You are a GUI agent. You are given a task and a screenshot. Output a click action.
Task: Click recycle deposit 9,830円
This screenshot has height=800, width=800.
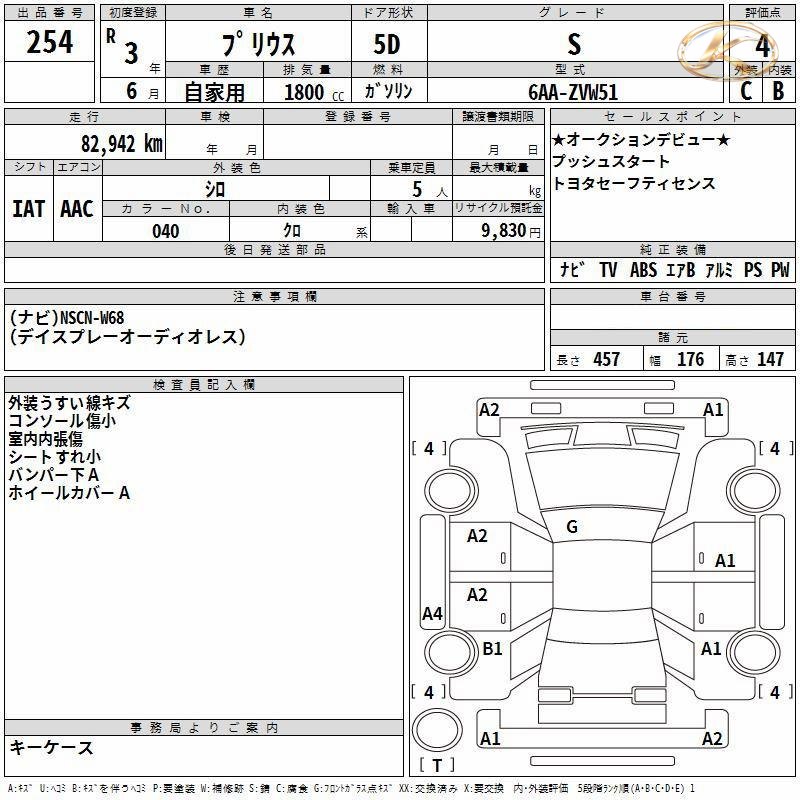click(x=511, y=231)
